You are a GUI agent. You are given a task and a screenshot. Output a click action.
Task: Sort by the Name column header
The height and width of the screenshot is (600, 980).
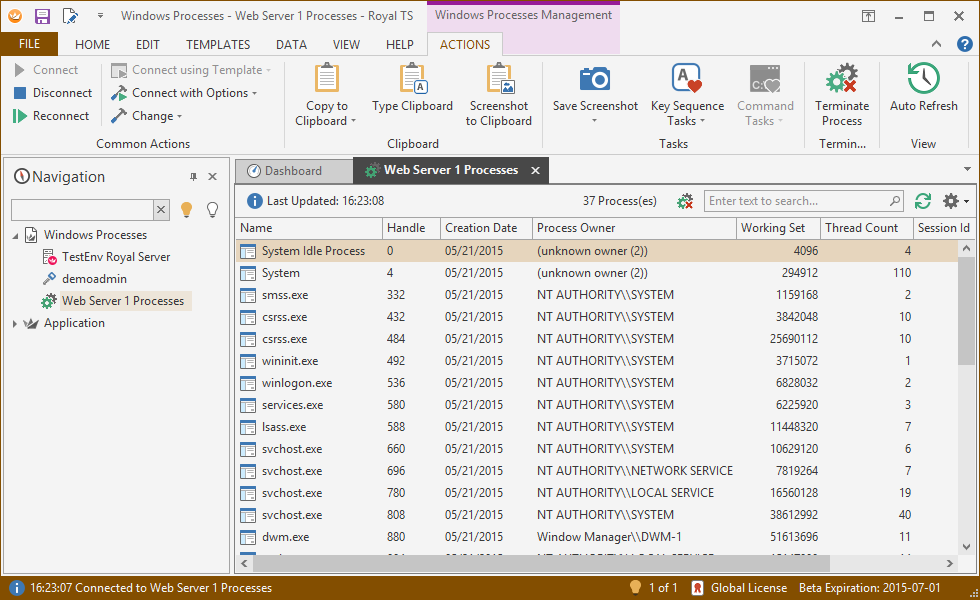coord(309,228)
